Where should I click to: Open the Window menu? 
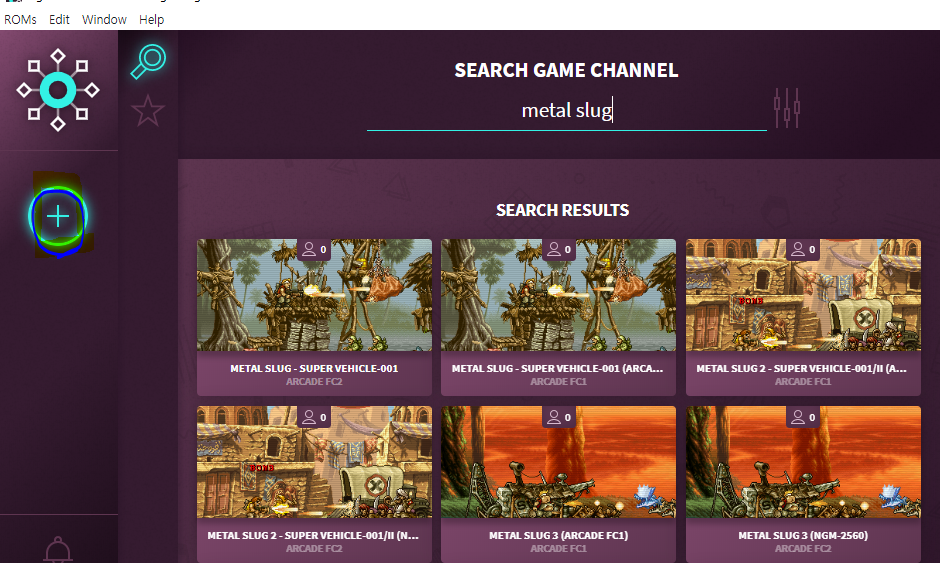click(104, 19)
